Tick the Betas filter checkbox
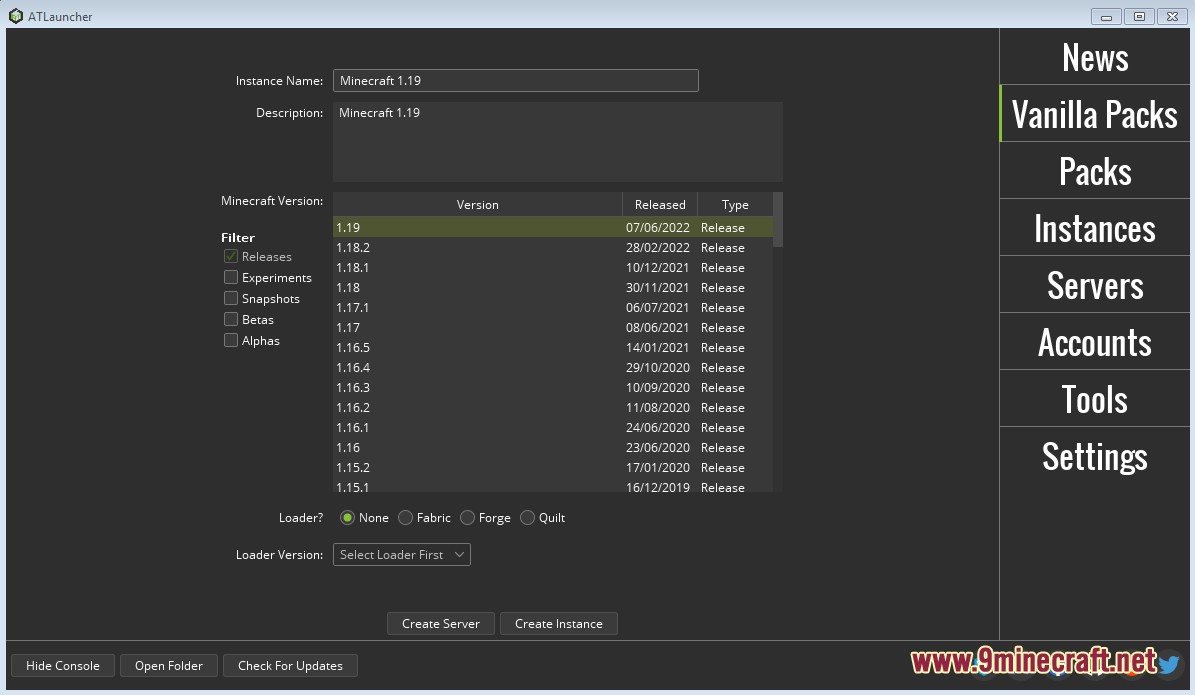 pos(231,319)
